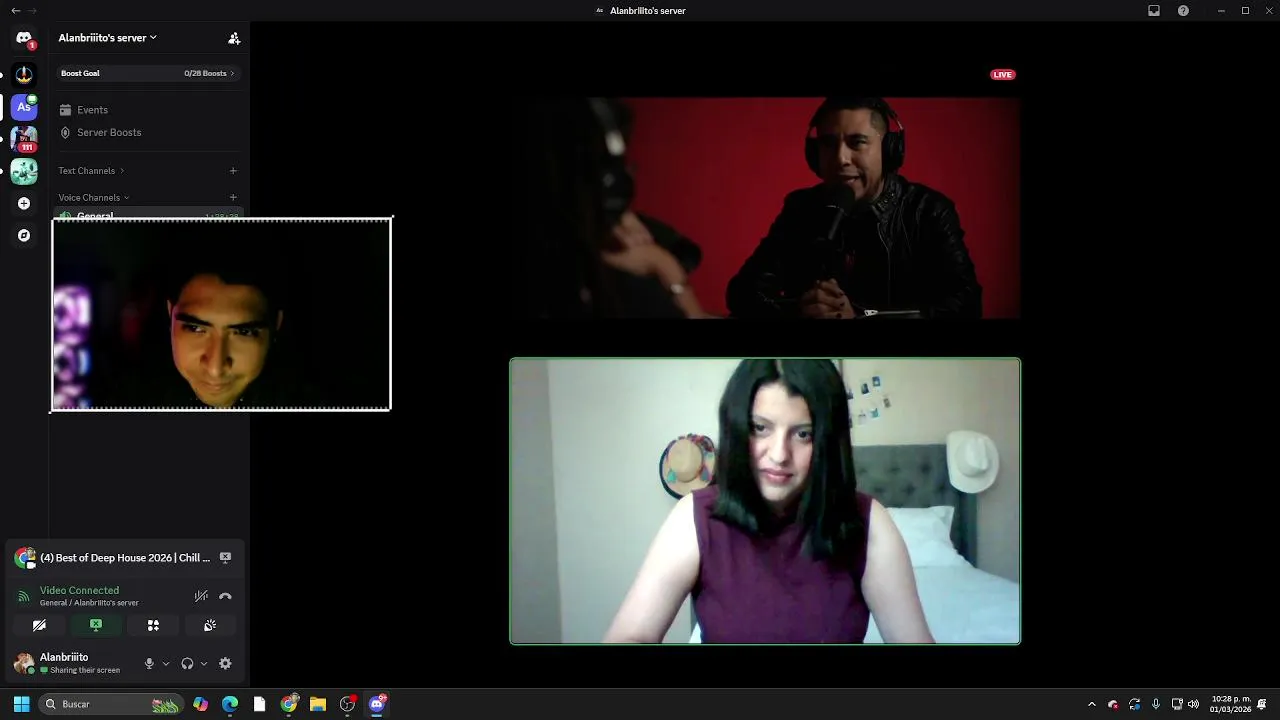Viewport: 1280px width, 720px height.
Task: Add a new server via the plus icon
Action: coord(24,203)
